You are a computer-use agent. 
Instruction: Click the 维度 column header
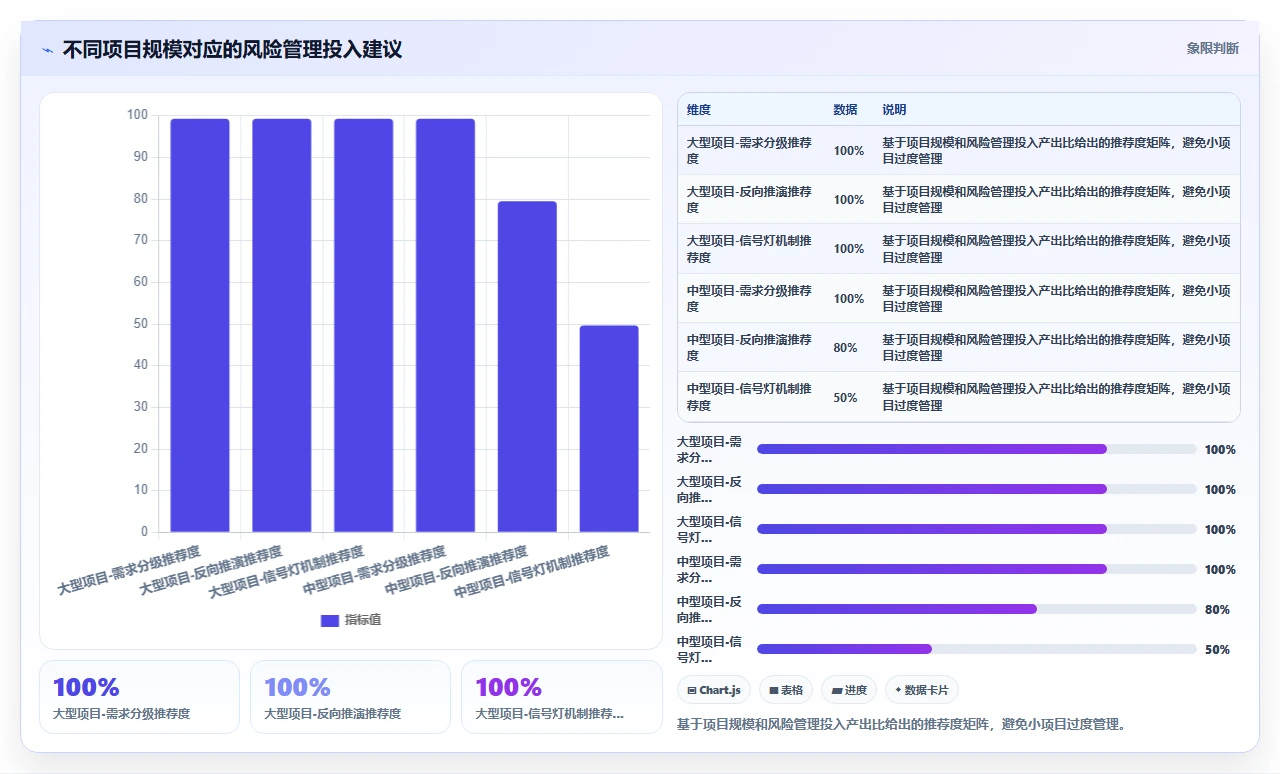[x=699, y=110]
